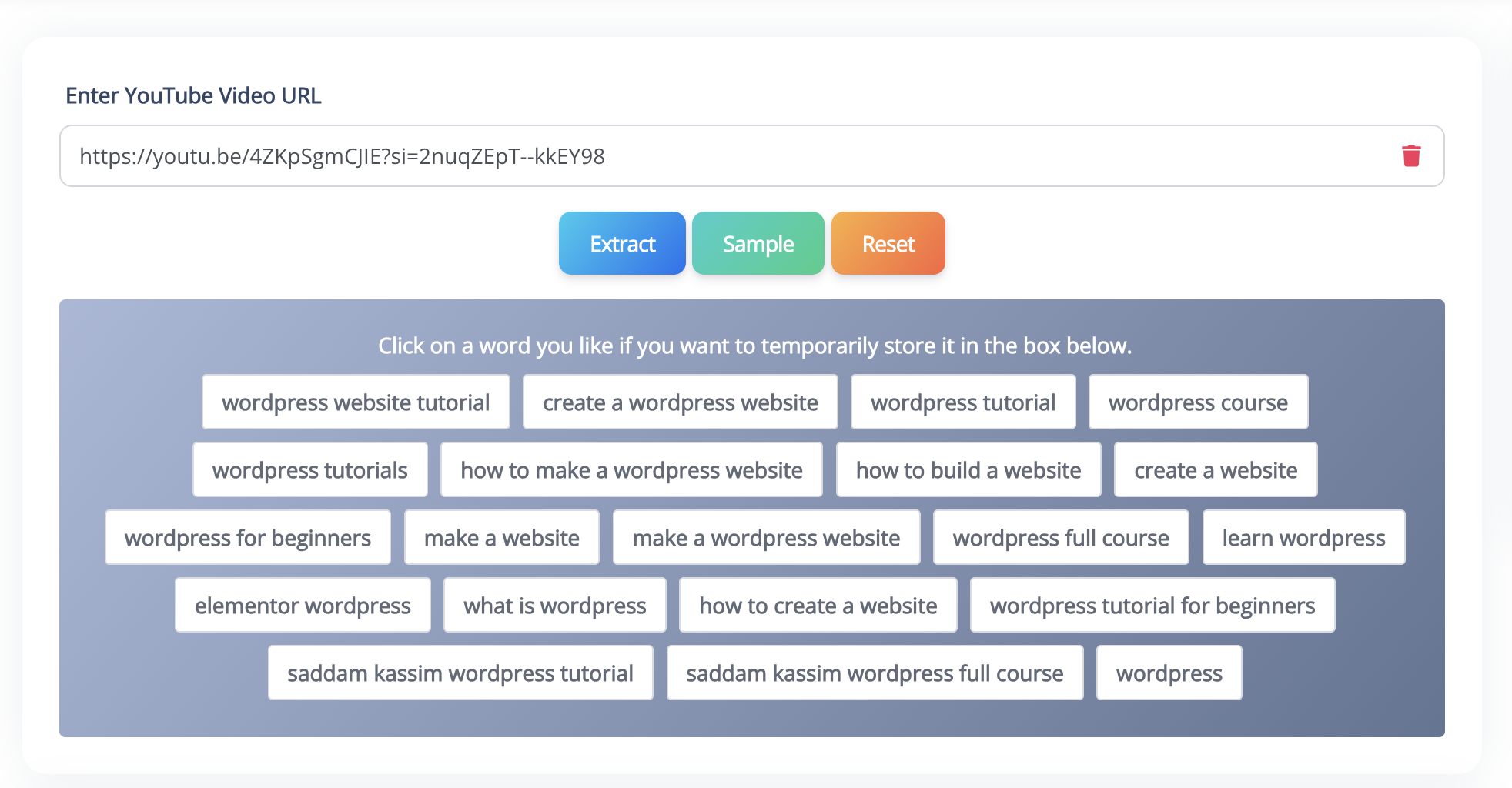The height and width of the screenshot is (788, 1512).
Task: Click the Sample button
Action: [x=758, y=243]
